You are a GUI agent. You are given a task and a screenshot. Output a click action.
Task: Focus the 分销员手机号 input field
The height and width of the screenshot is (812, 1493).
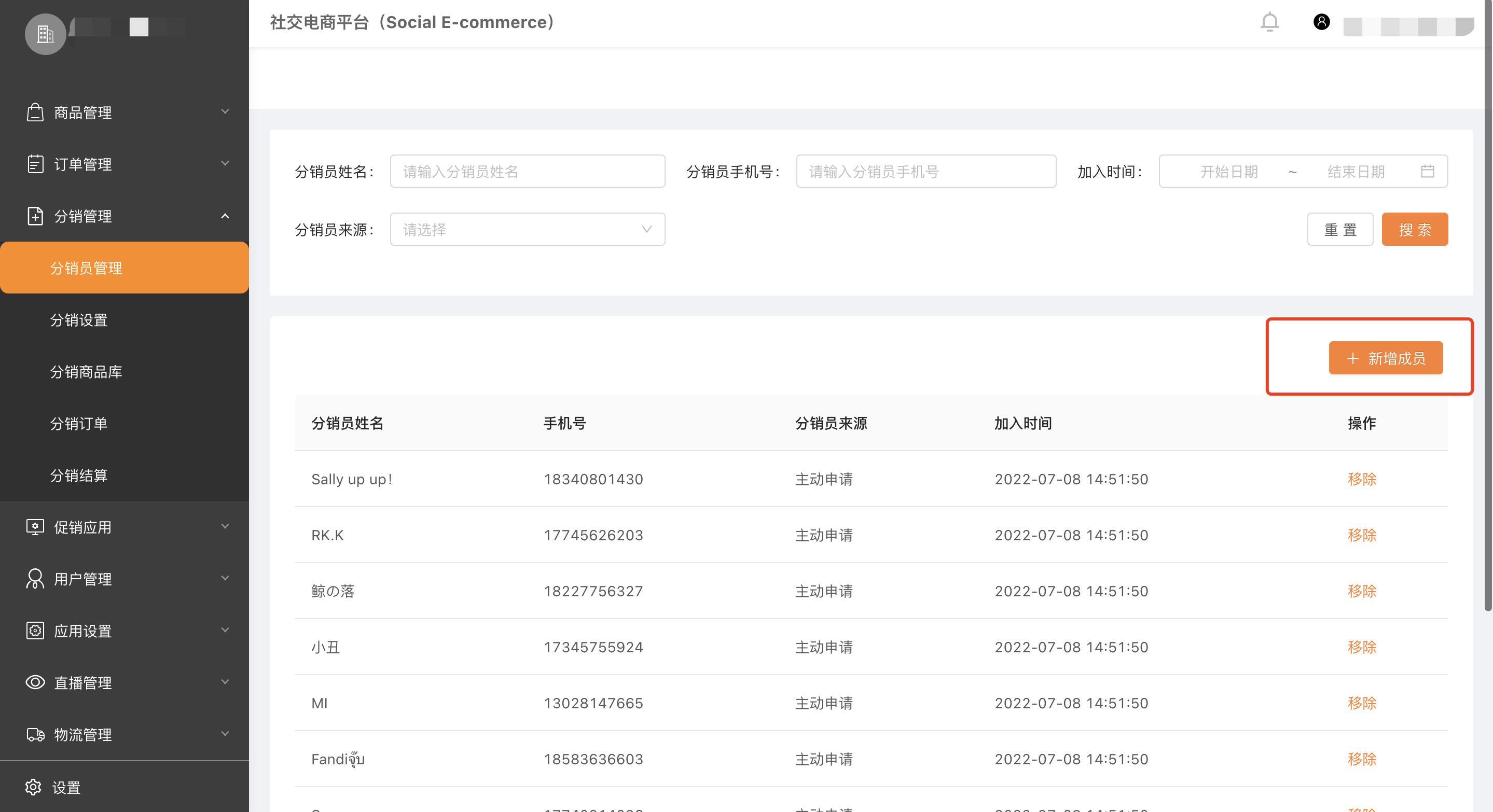click(925, 171)
